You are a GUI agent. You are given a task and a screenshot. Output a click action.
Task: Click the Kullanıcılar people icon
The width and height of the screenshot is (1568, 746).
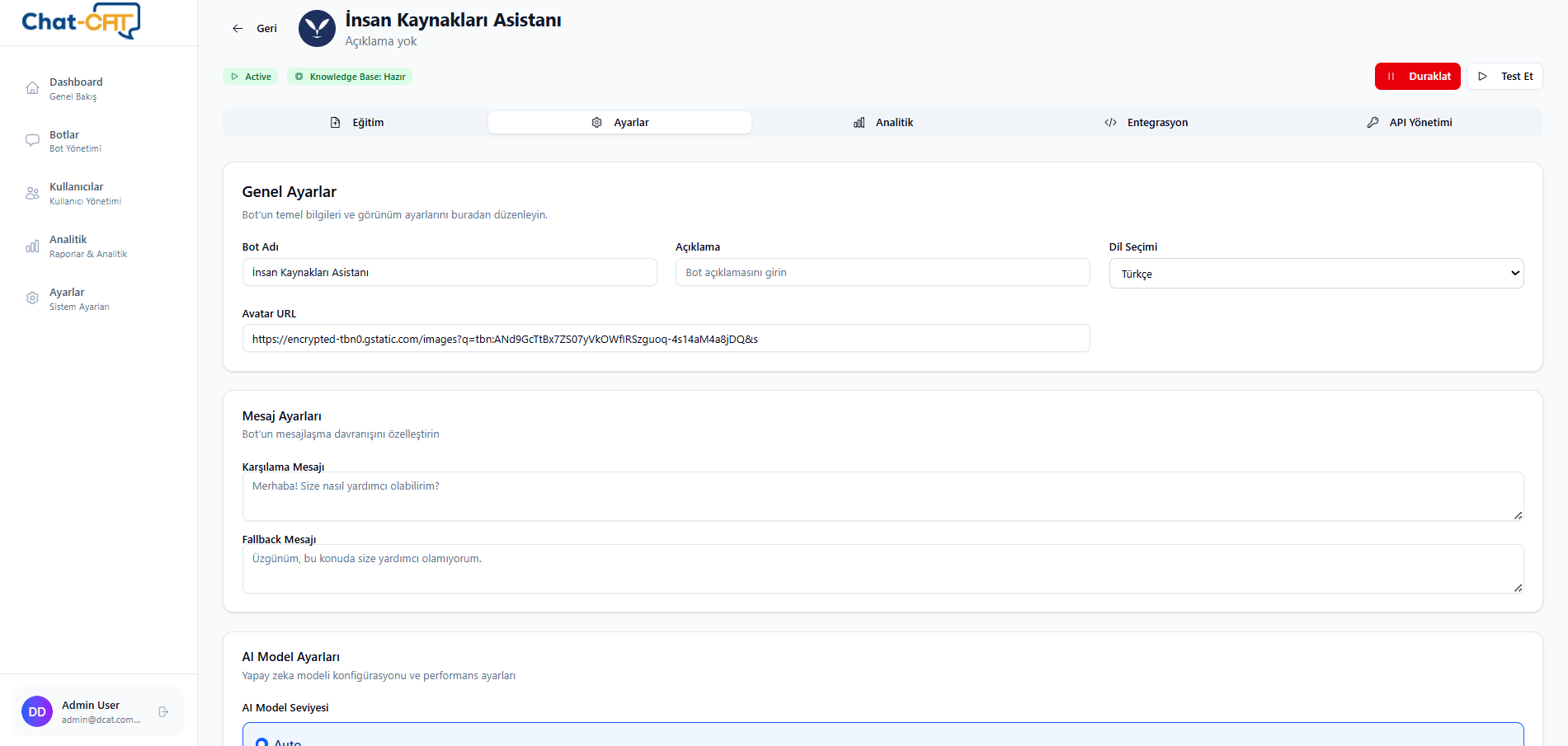tap(32, 194)
